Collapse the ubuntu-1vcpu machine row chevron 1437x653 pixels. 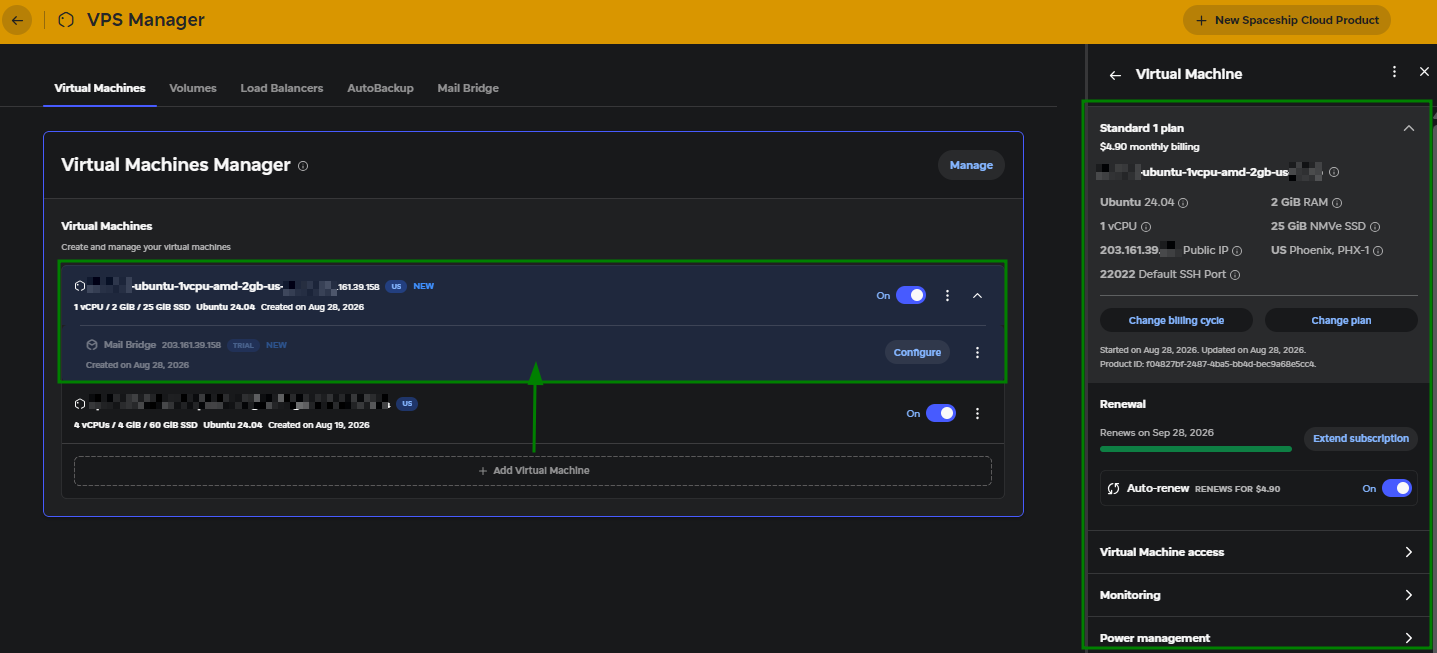(x=978, y=296)
